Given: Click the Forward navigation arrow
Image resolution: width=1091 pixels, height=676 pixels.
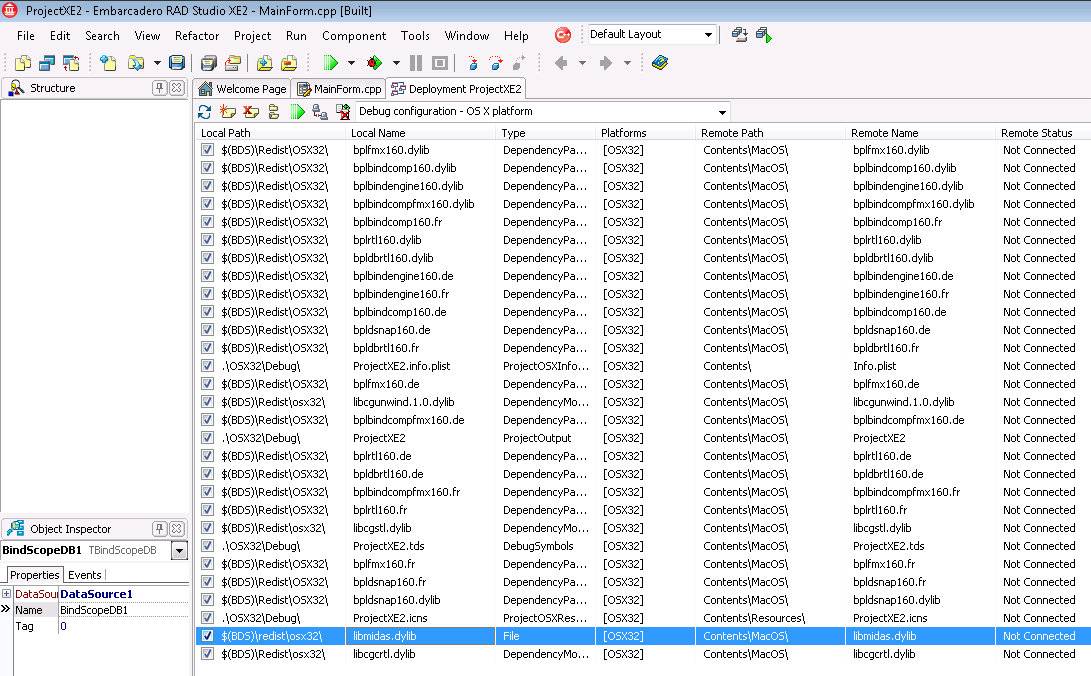Looking at the screenshot, I should (605, 63).
